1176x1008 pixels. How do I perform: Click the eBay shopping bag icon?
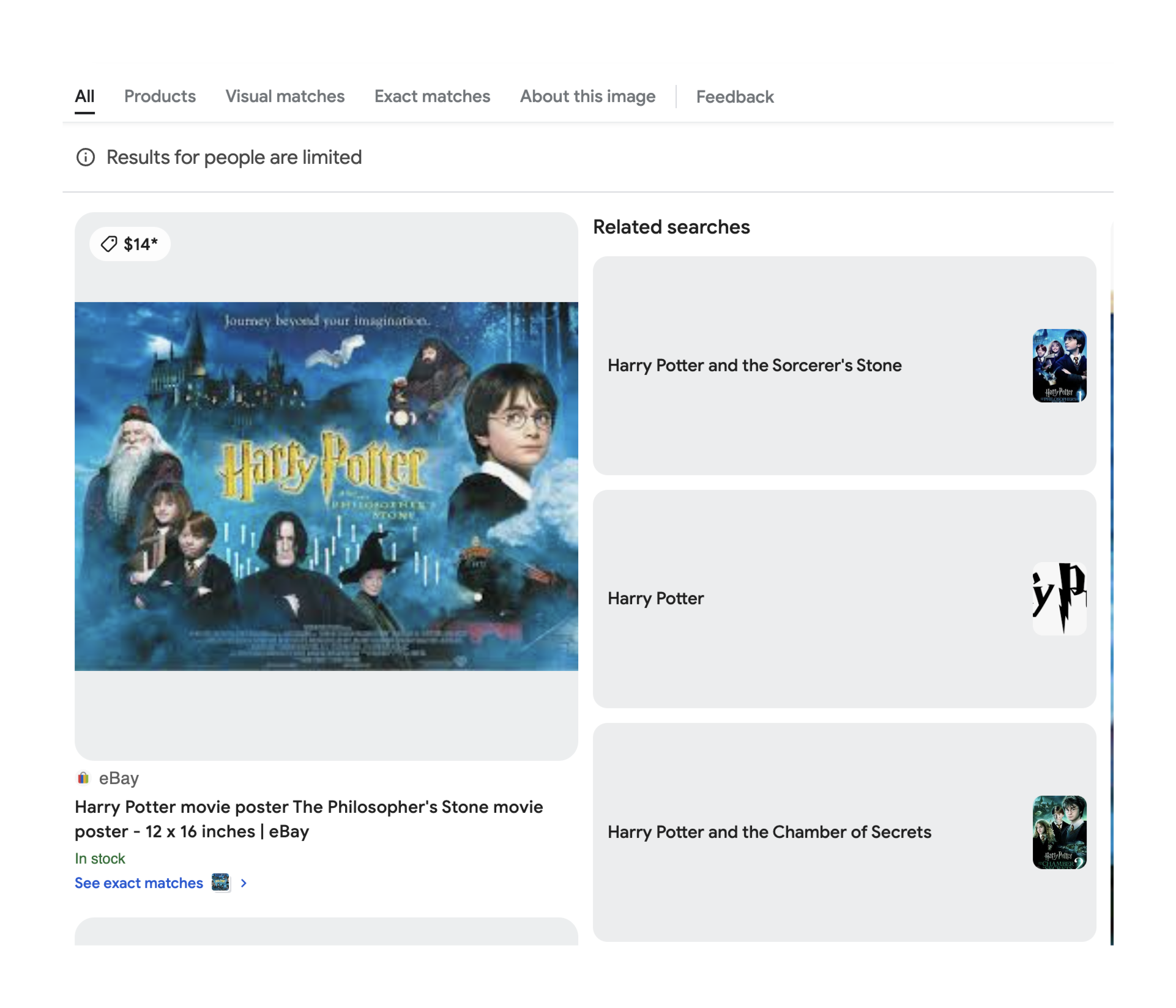pyautogui.click(x=83, y=778)
